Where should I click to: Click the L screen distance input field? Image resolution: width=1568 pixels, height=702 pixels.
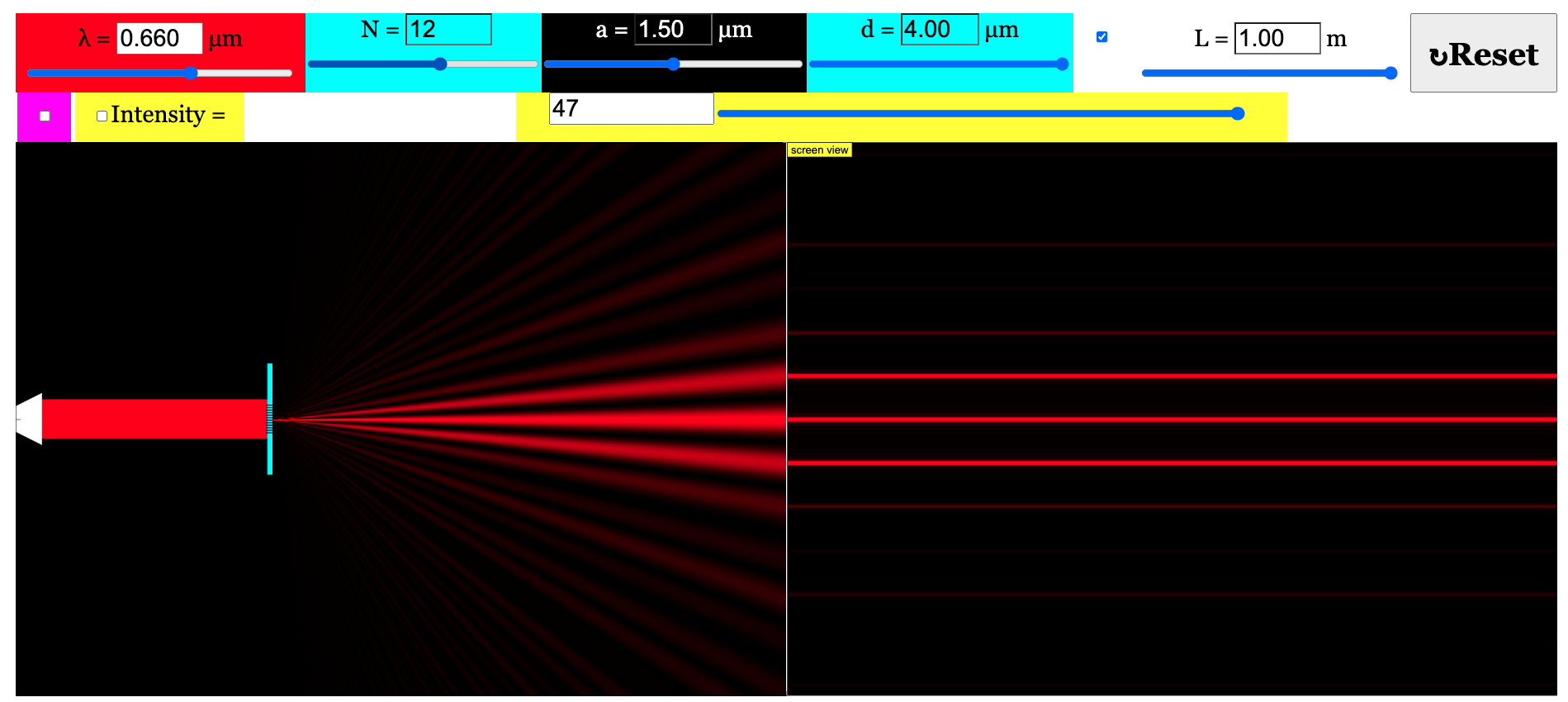pyautogui.click(x=1277, y=39)
